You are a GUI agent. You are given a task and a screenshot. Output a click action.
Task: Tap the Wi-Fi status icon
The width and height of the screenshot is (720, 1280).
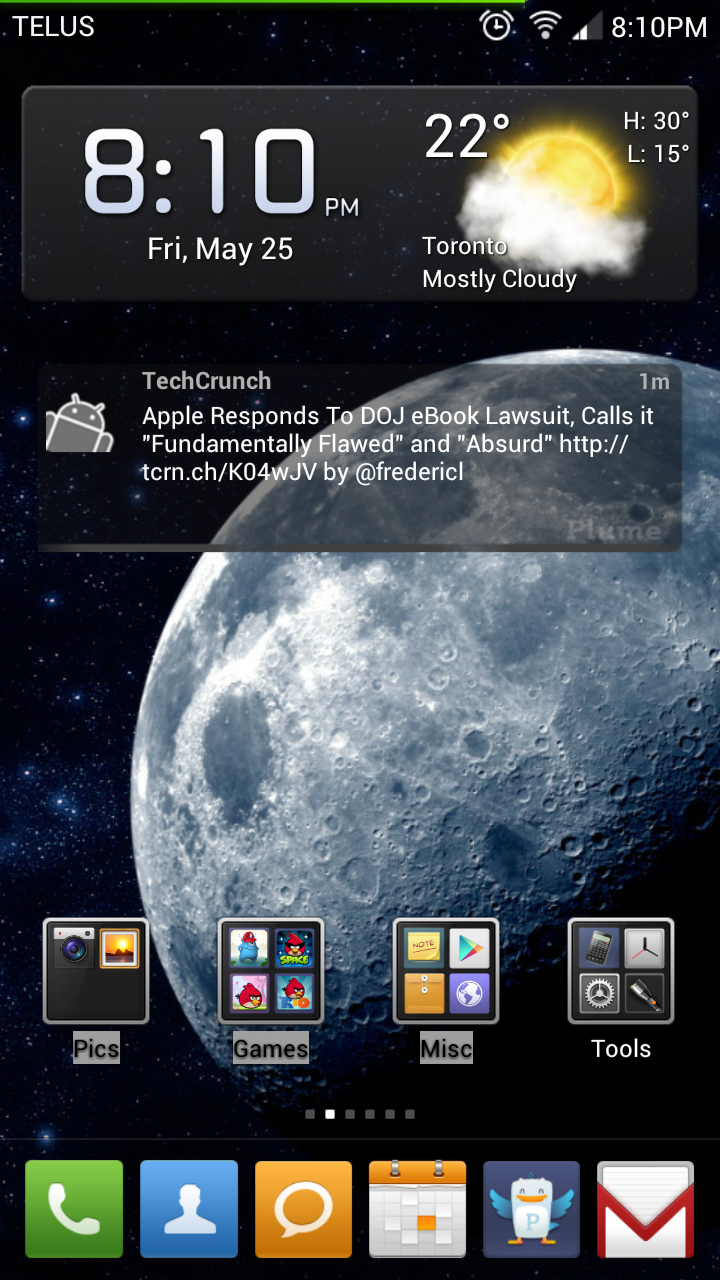(545, 25)
